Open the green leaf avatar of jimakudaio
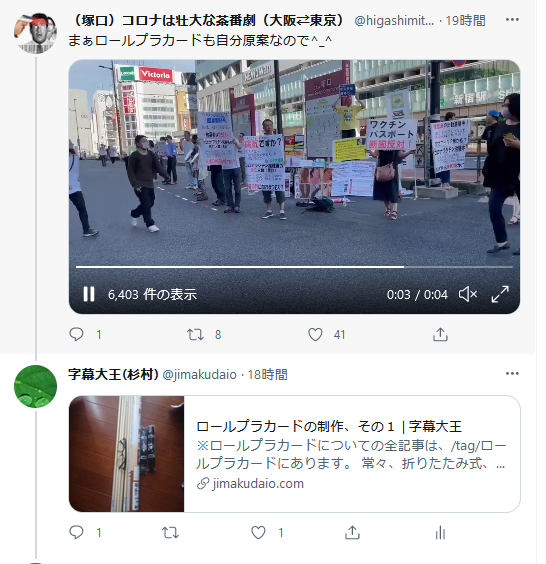546x564 pixels. point(35,386)
